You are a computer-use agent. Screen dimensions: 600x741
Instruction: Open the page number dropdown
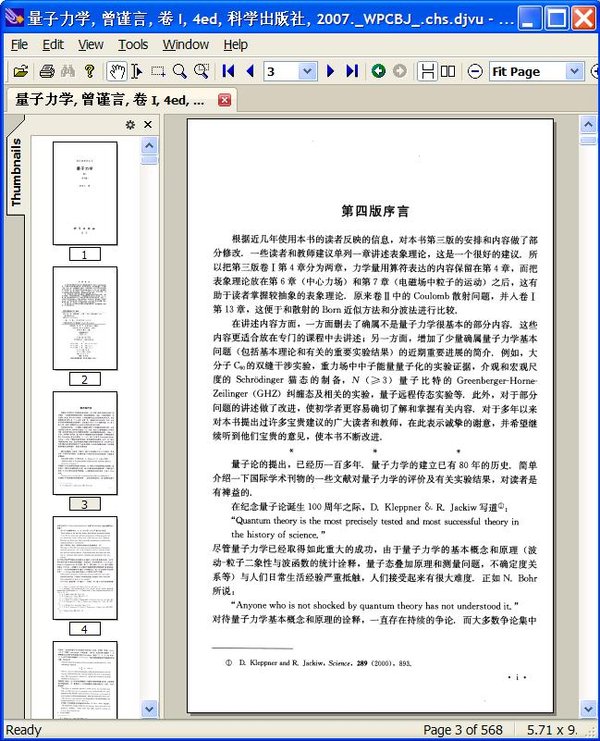(x=307, y=71)
